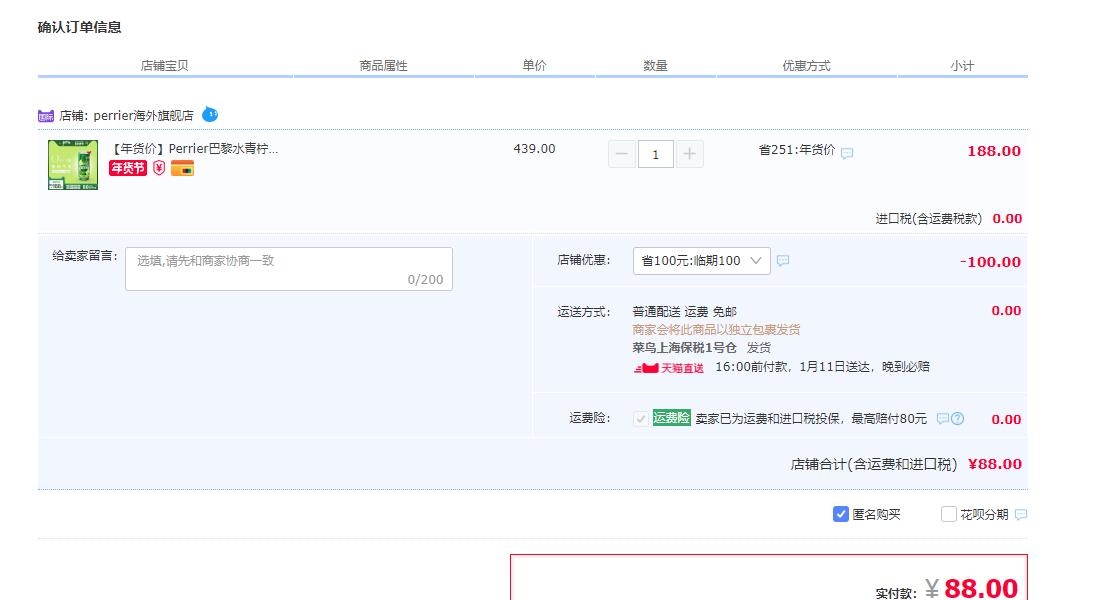This screenshot has height=600, width=1093.
Task: Toggle the 运费险 checkbox
Action: (640, 419)
